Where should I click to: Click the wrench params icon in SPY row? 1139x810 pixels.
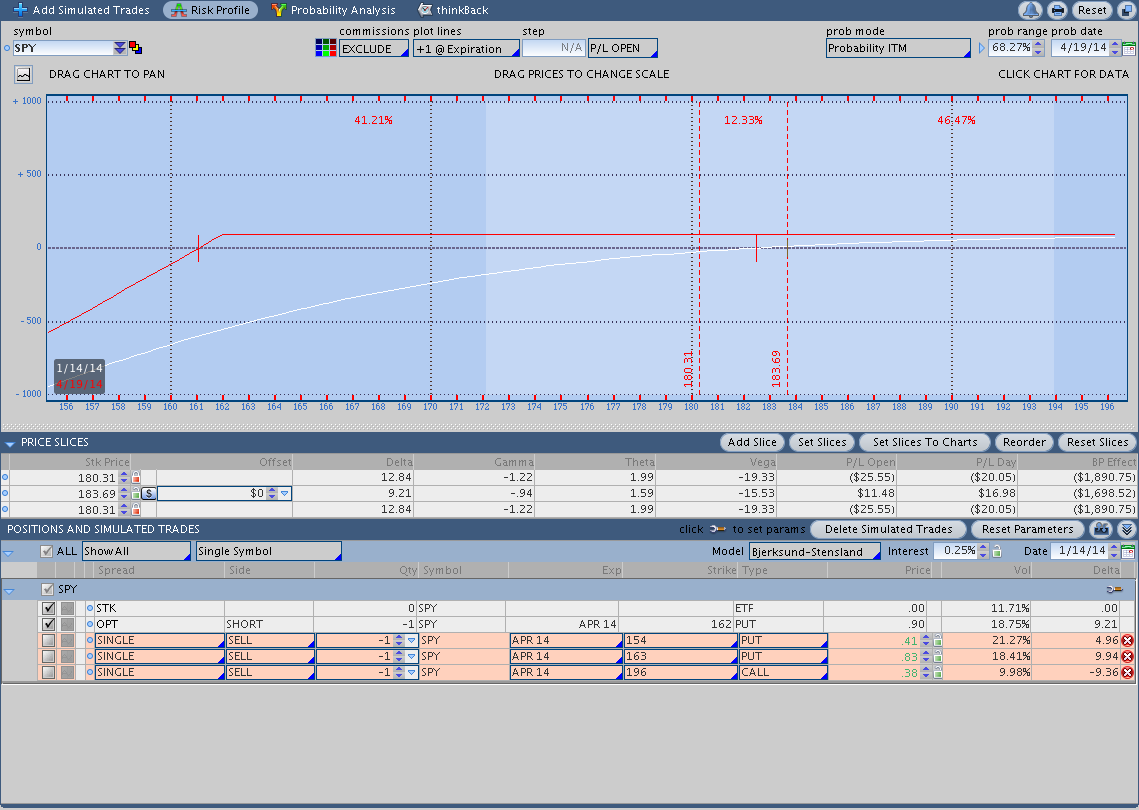(x=1114, y=589)
